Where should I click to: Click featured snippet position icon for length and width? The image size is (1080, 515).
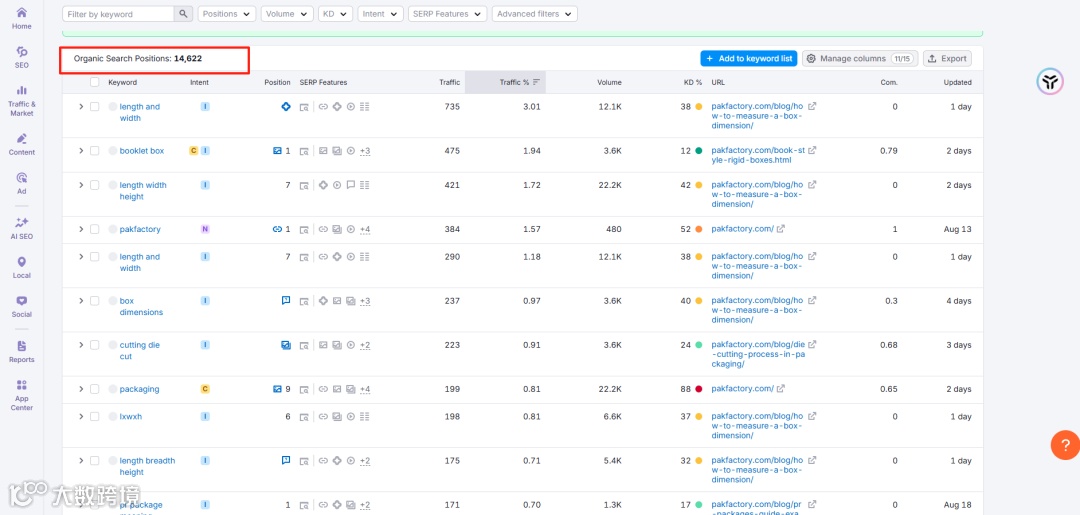(x=286, y=107)
